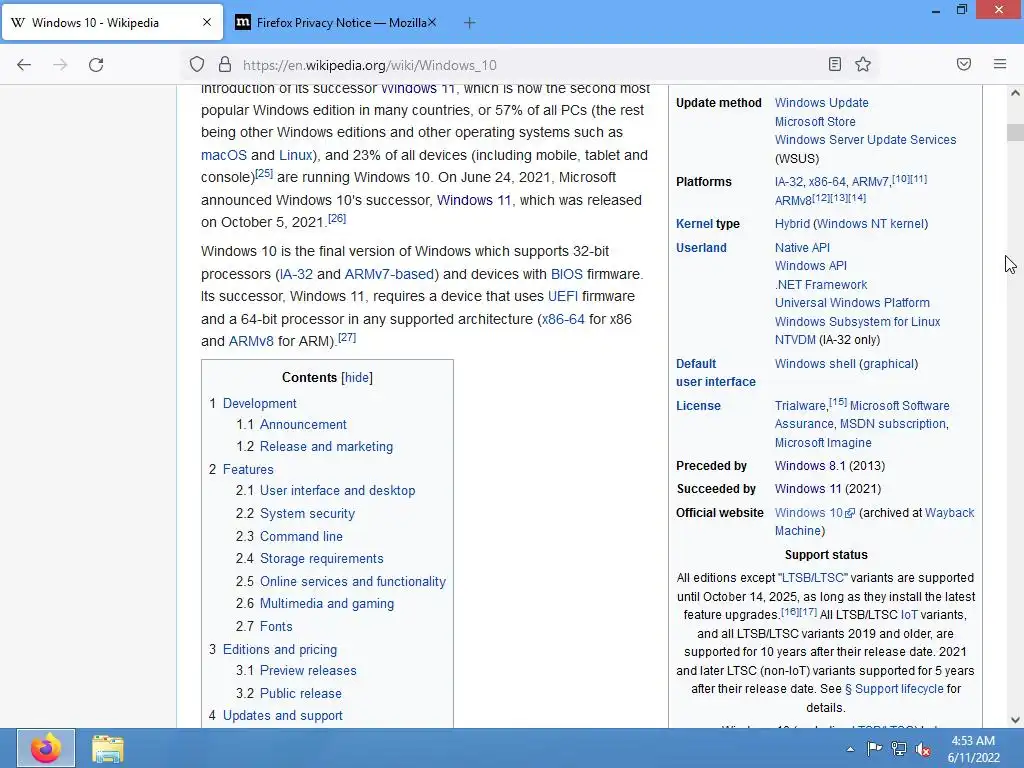Viewport: 1024px width, 768px height.
Task: Open the Microsoft Store infobox link
Action: click(814, 121)
